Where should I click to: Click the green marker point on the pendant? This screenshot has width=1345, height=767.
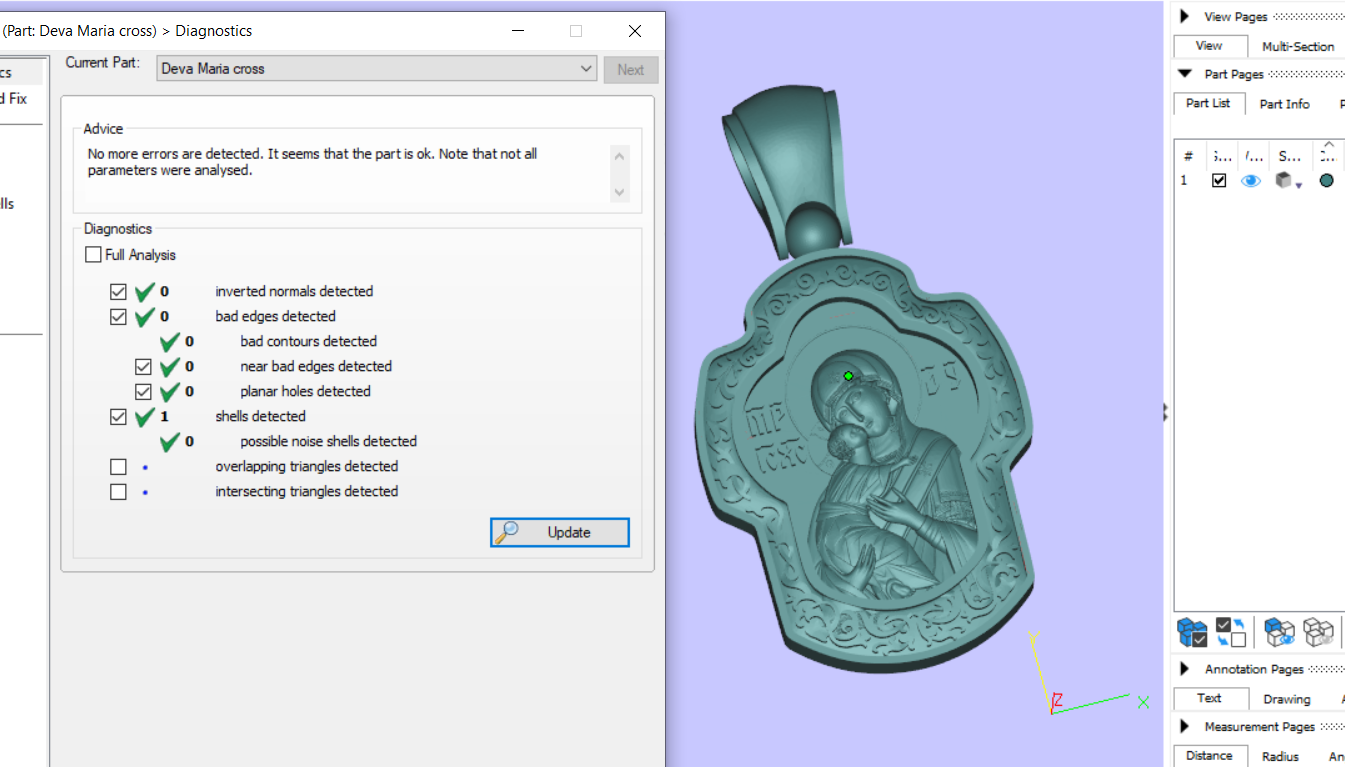point(848,376)
